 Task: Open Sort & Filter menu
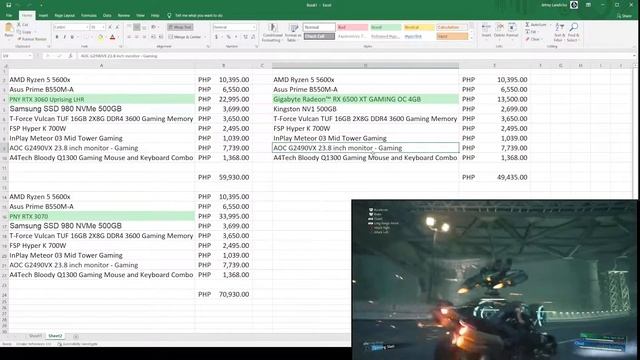click(x=560, y=32)
